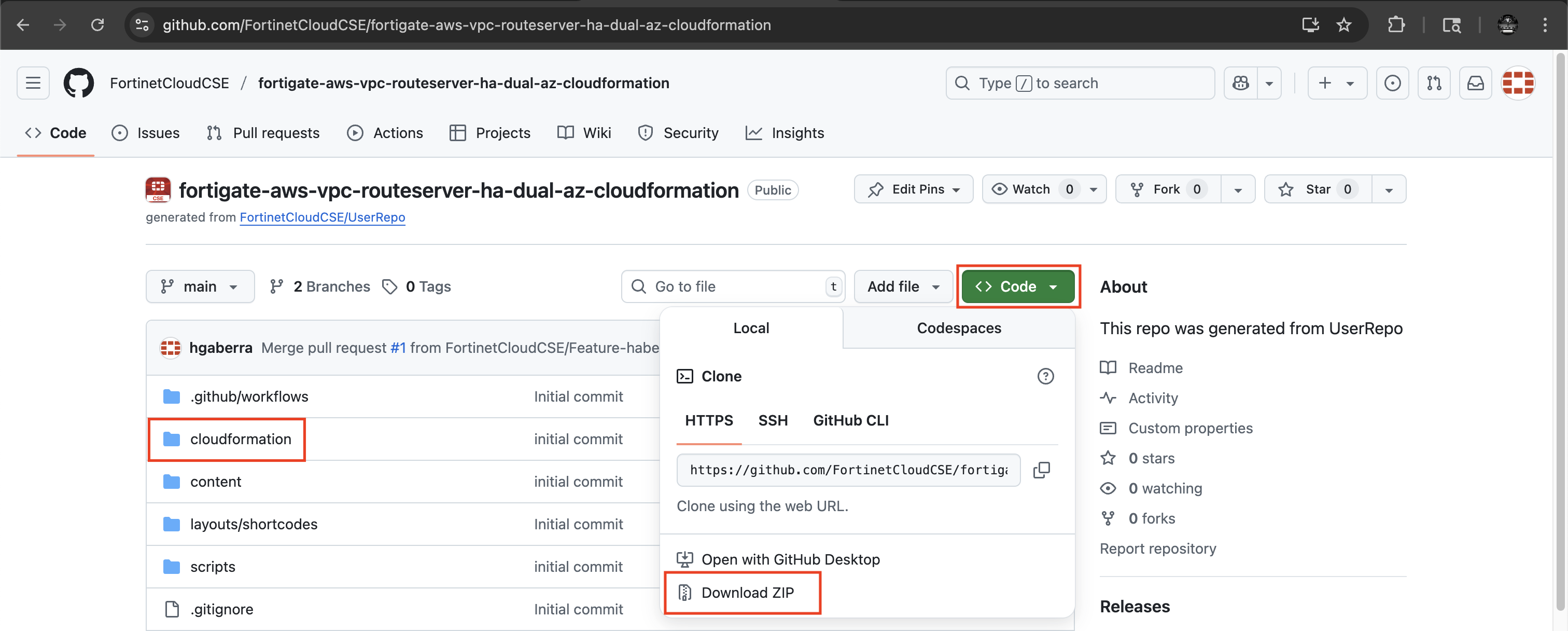Click Open with GitHub Desktop
This screenshot has height=631, width=1568.
[x=778, y=559]
